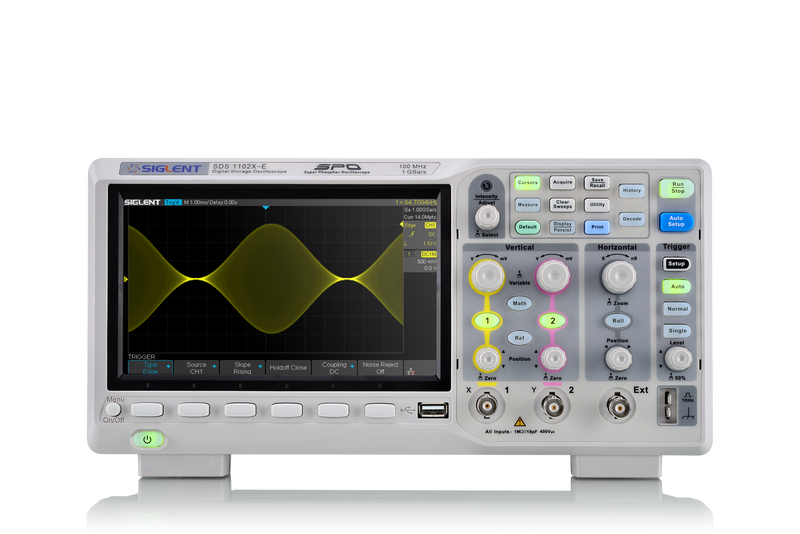The height and width of the screenshot is (534, 800).
Task: Tap the yellow channel 1 Position knob
Action: click(x=488, y=359)
